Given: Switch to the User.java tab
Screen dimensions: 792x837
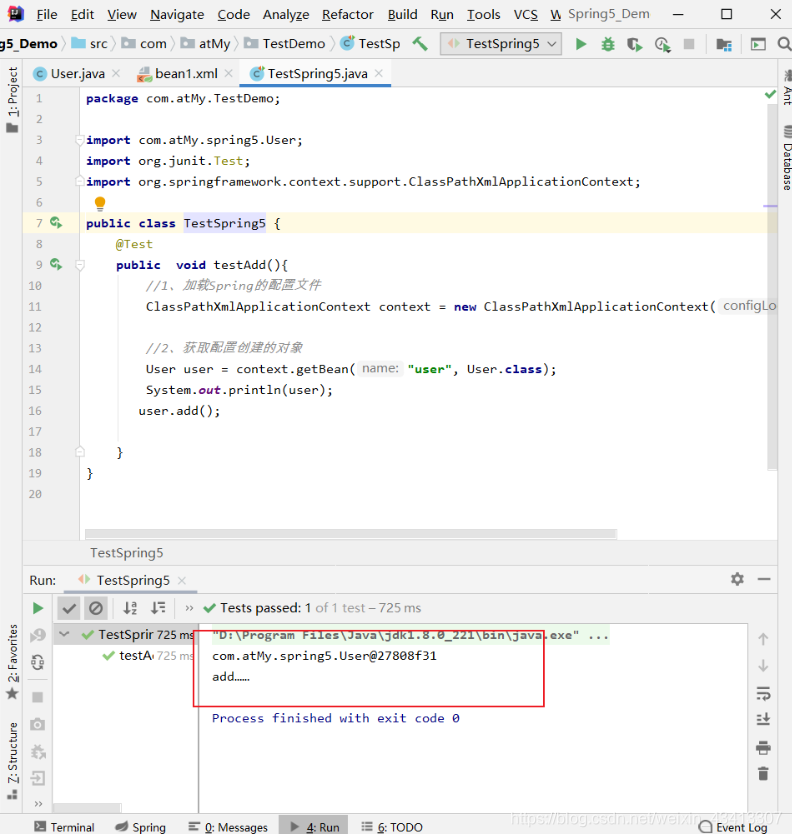Looking at the screenshot, I should click(77, 74).
